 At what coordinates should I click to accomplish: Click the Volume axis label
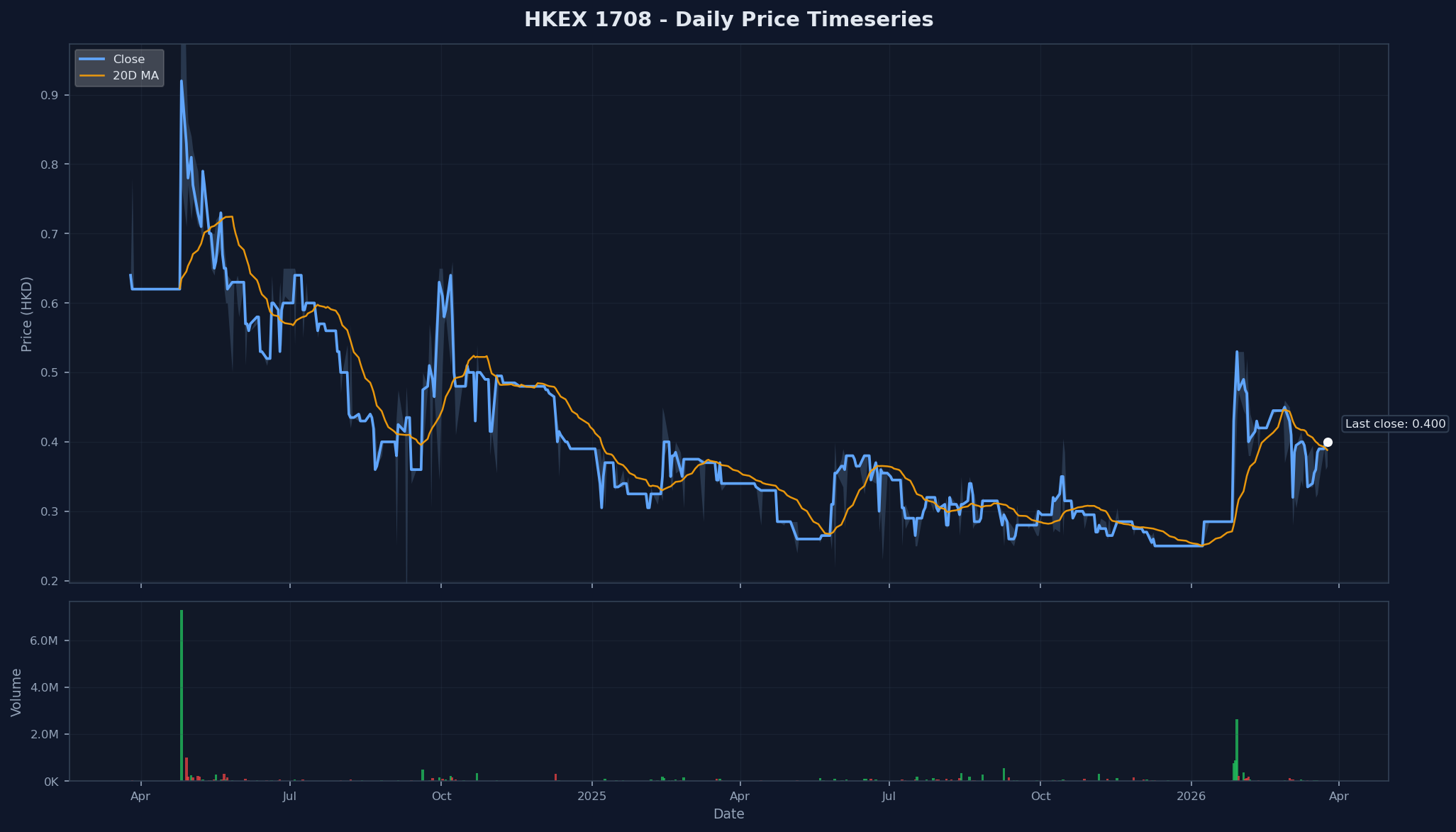[16, 692]
